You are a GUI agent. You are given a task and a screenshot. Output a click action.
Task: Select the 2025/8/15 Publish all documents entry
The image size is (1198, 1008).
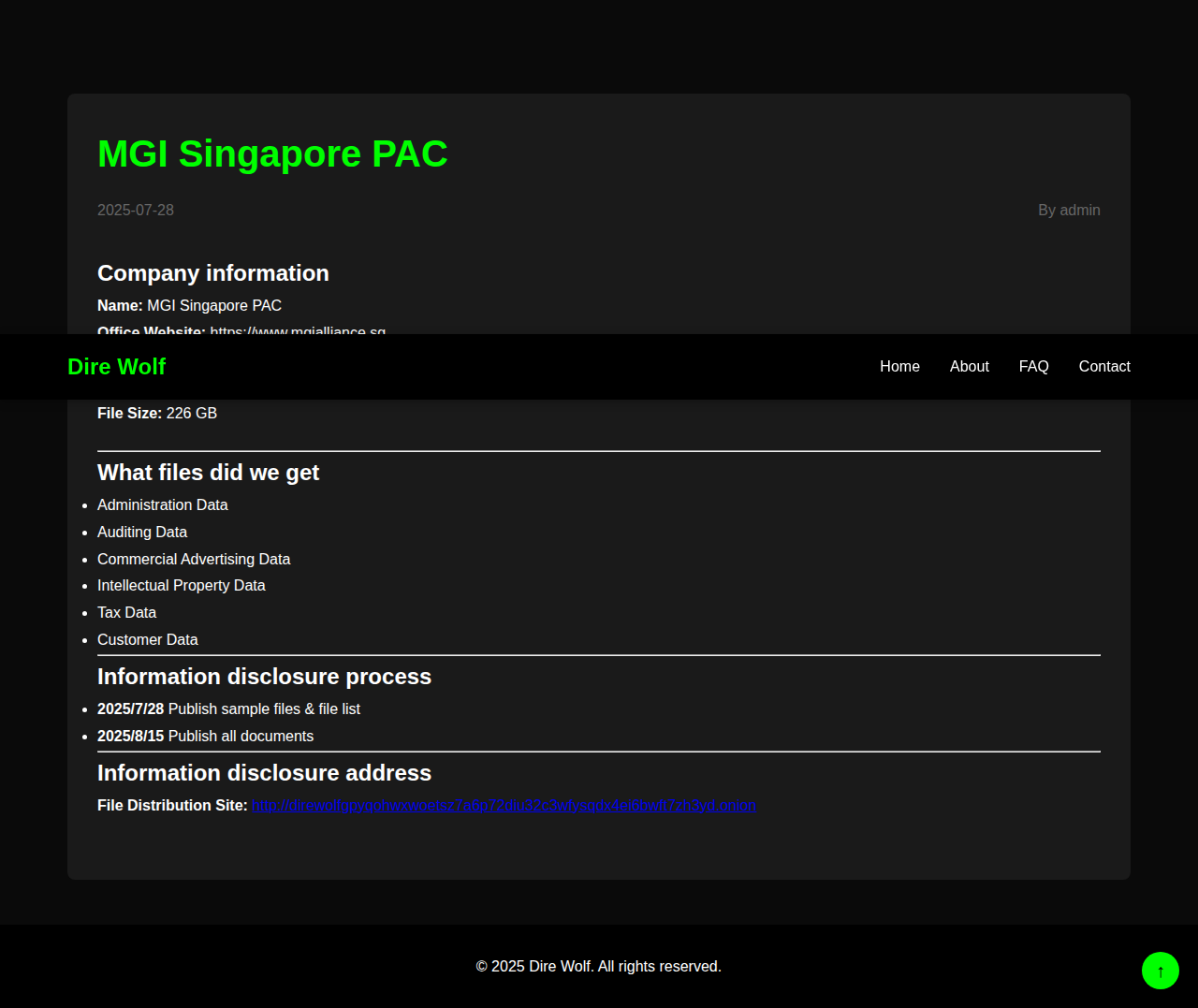(x=205, y=737)
